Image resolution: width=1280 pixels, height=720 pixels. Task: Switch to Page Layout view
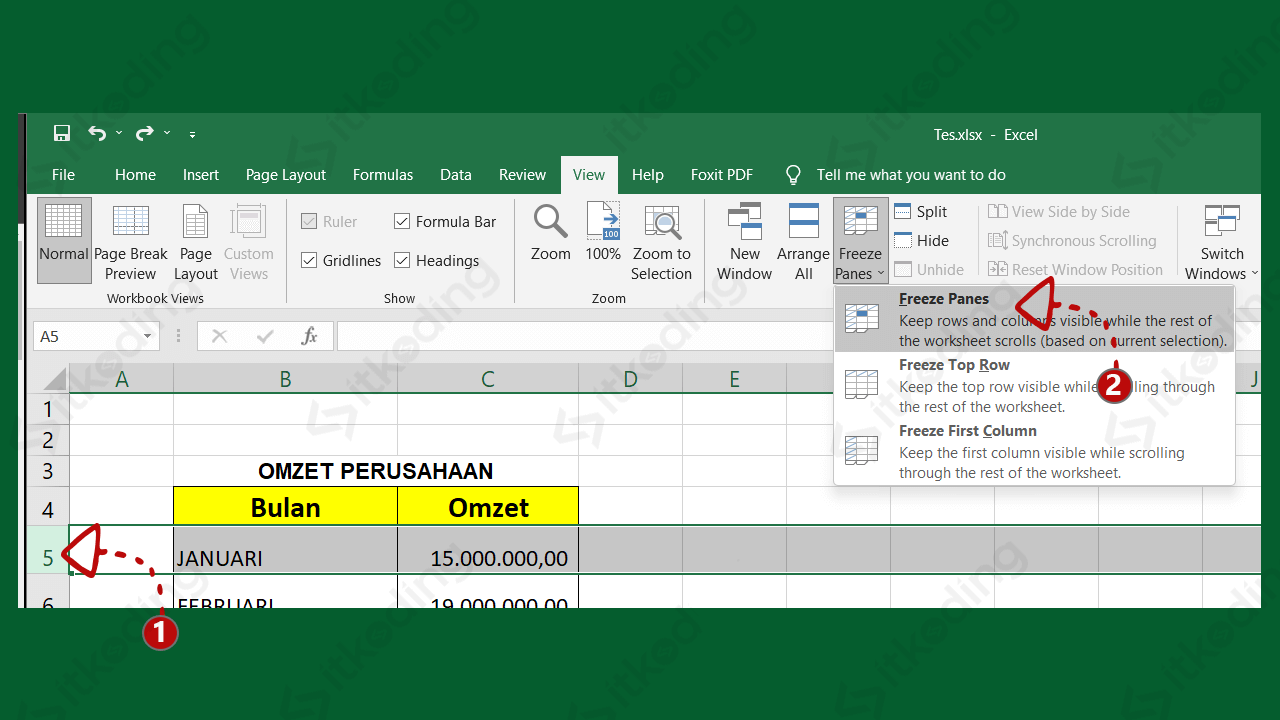click(195, 240)
